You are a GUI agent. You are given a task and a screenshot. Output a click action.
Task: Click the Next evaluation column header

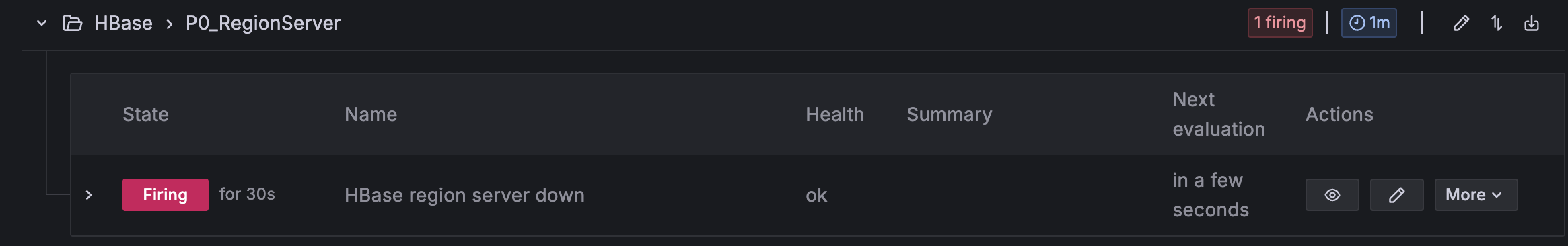(1219, 114)
